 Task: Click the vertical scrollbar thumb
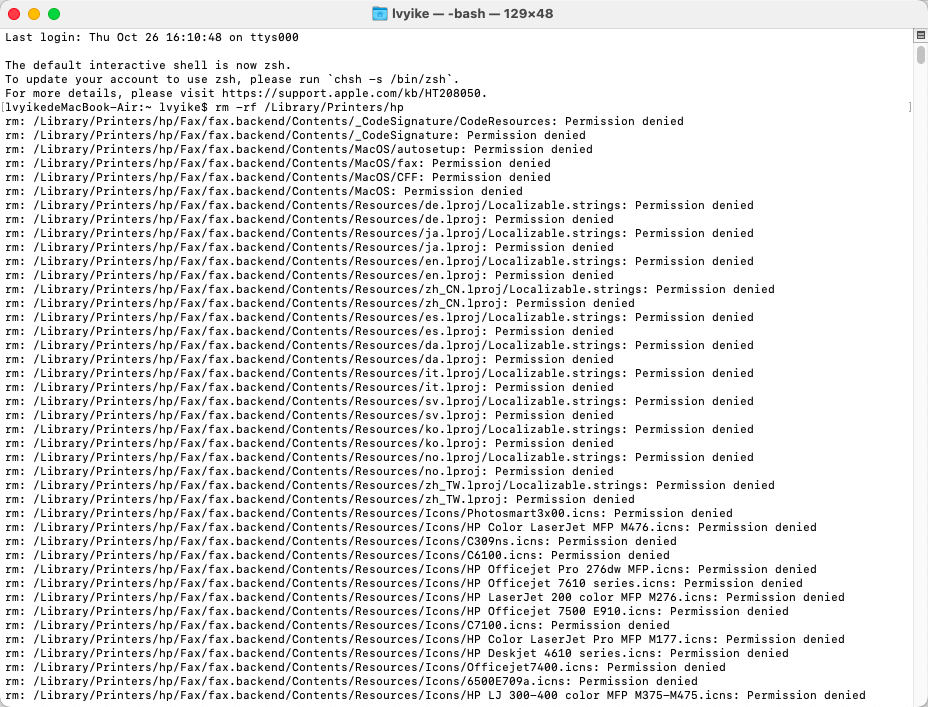(x=920, y=55)
